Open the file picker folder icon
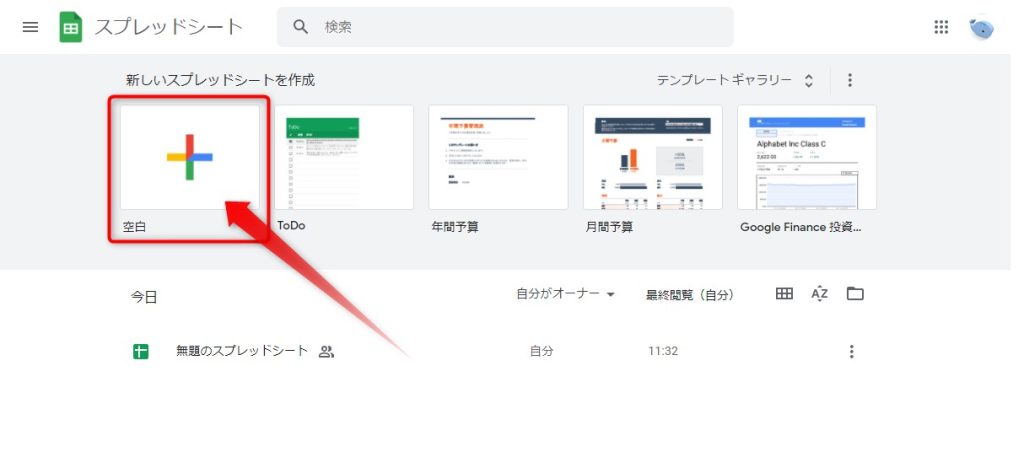 pyautogui.click(x=855, y=294)
